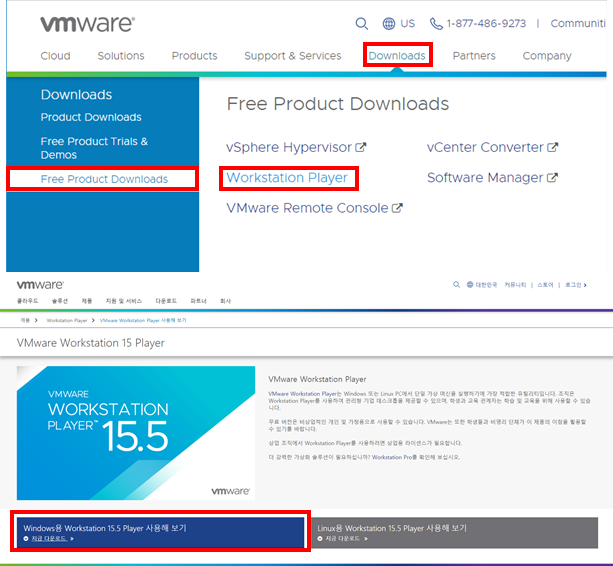Click the 로그인 link with arrow

[x=575, y=285]
